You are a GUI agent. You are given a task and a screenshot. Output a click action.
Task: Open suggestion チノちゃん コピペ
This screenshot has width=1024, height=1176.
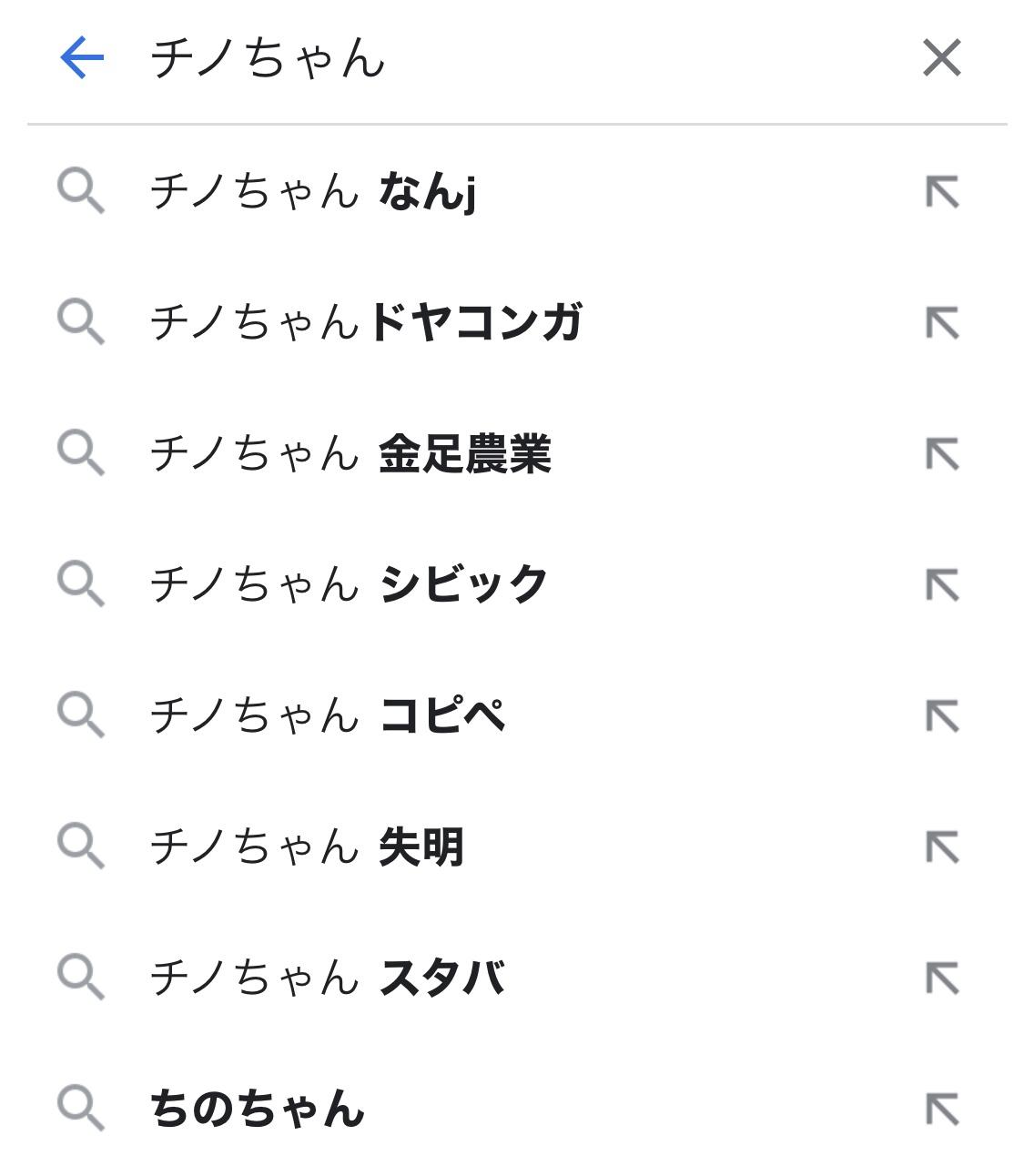(328, 715)
